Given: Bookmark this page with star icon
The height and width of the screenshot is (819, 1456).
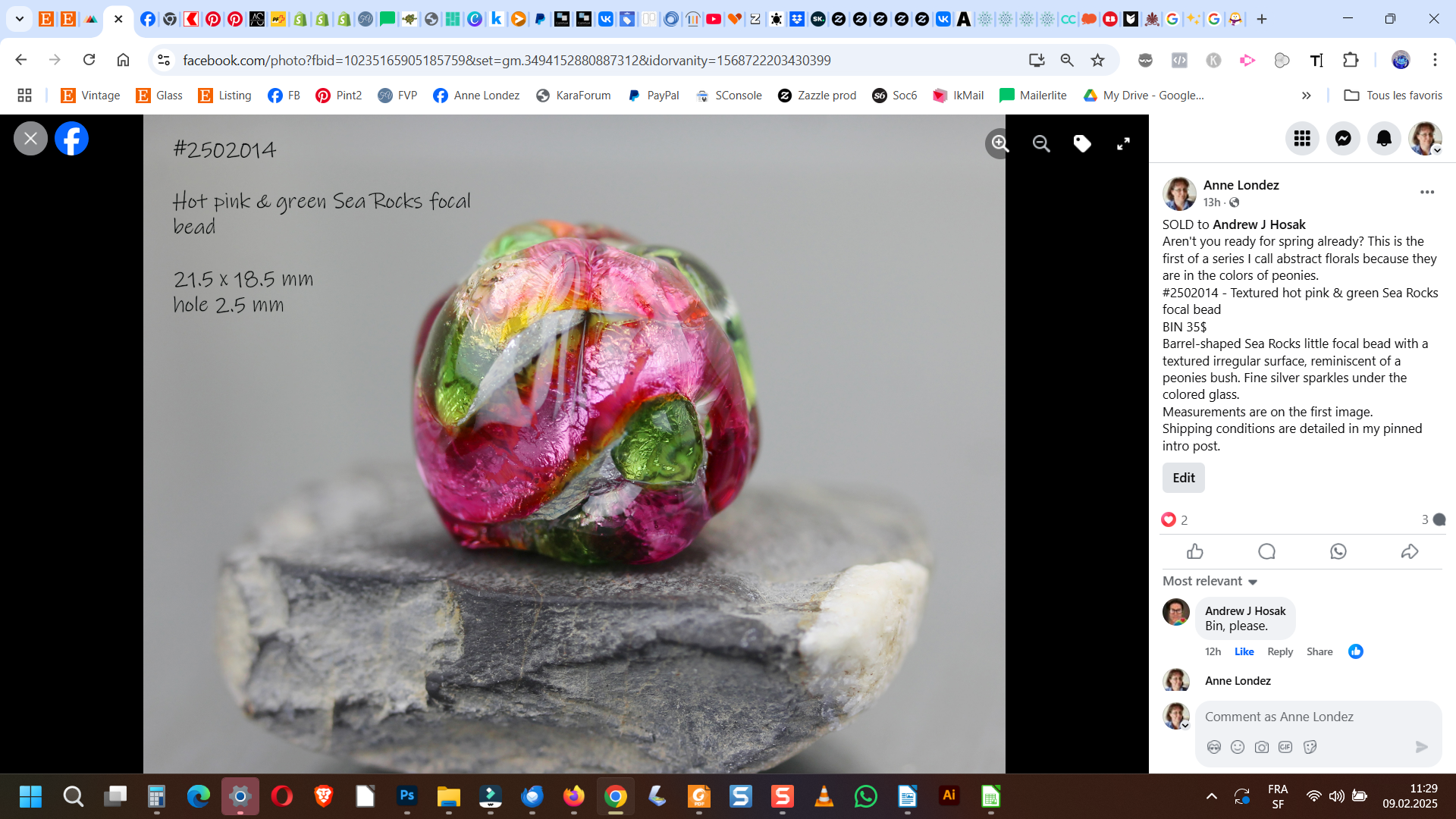Looking at the screenshot, I should [1097, 60].
